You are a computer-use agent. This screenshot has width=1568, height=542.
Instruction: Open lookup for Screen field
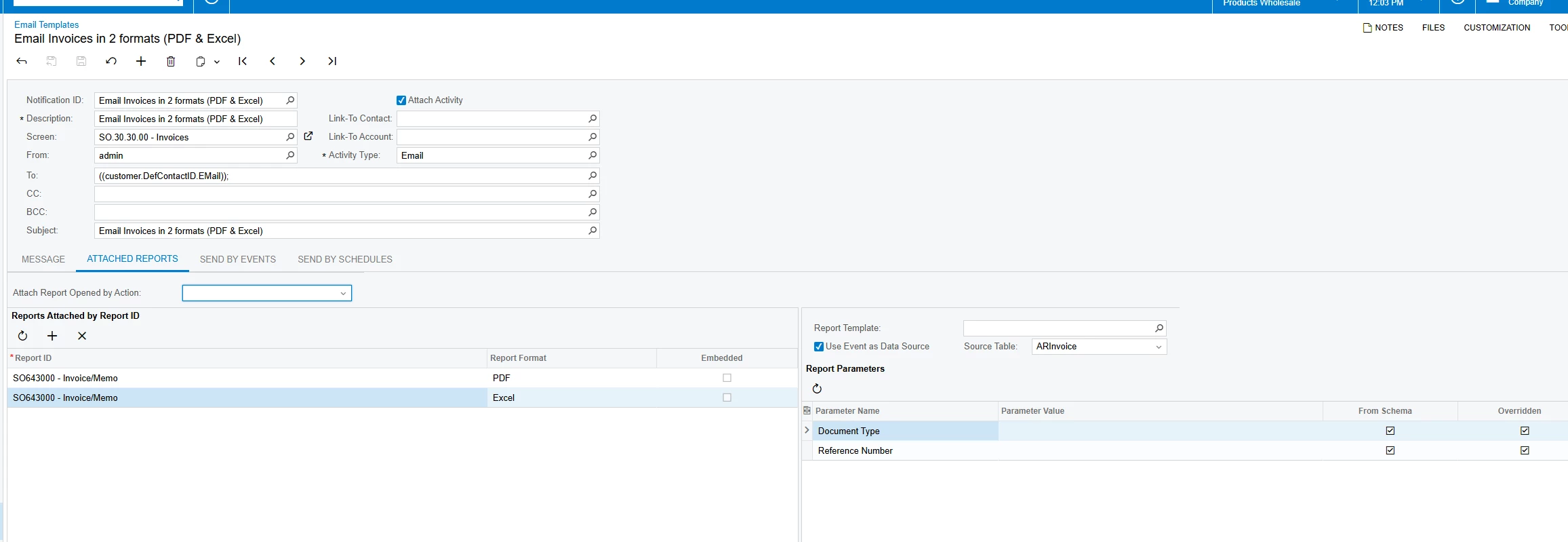pyautogui.click(x=290, y=137)
